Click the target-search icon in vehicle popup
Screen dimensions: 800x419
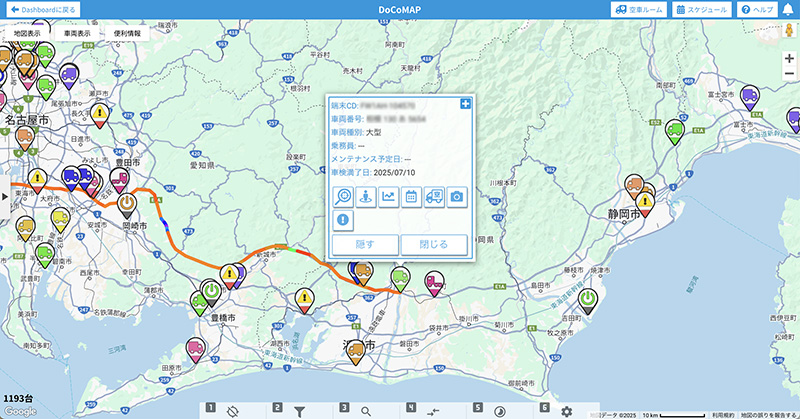[x=343, y=197]
